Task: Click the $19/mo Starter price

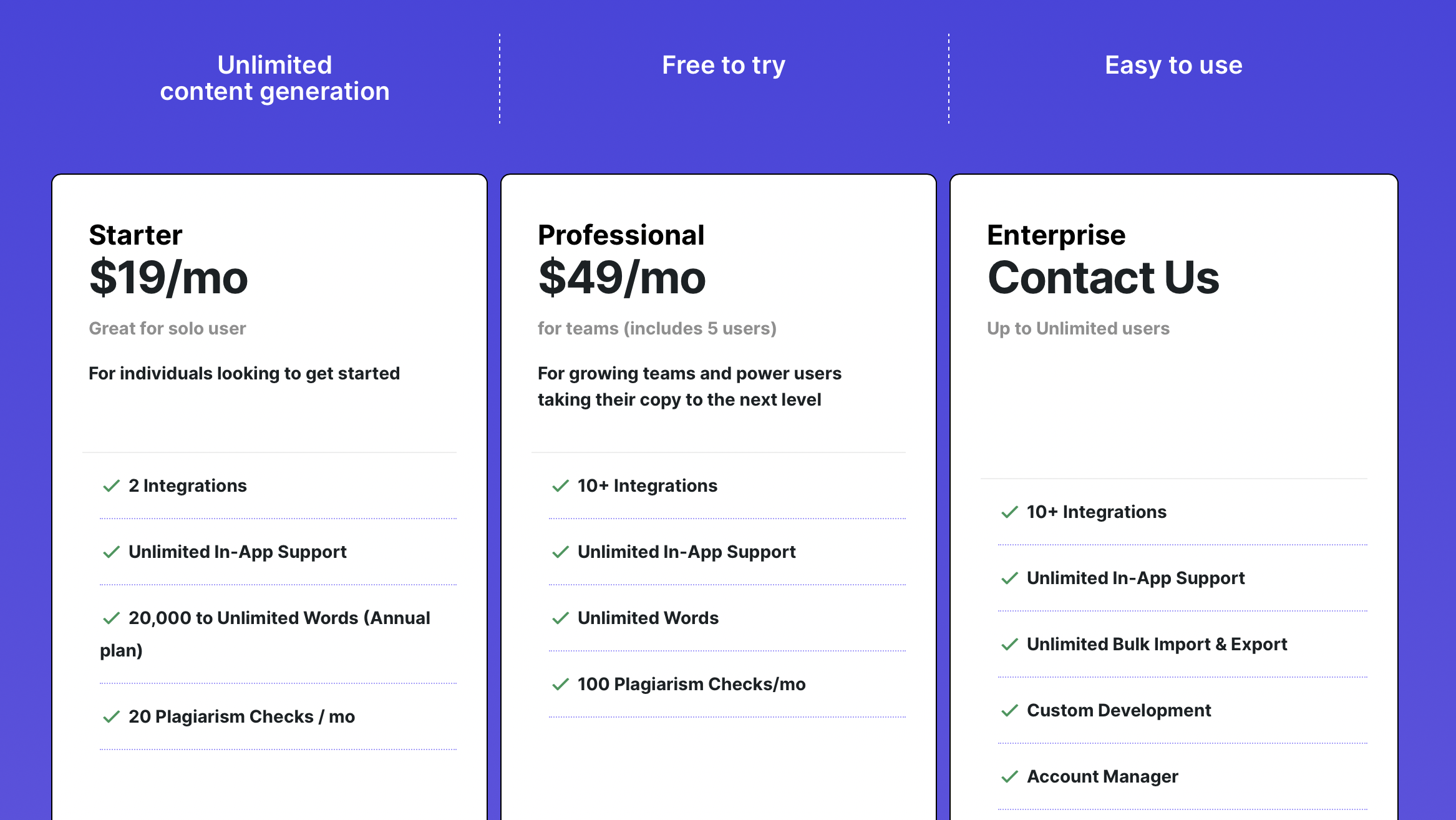Action: (168, 278)
